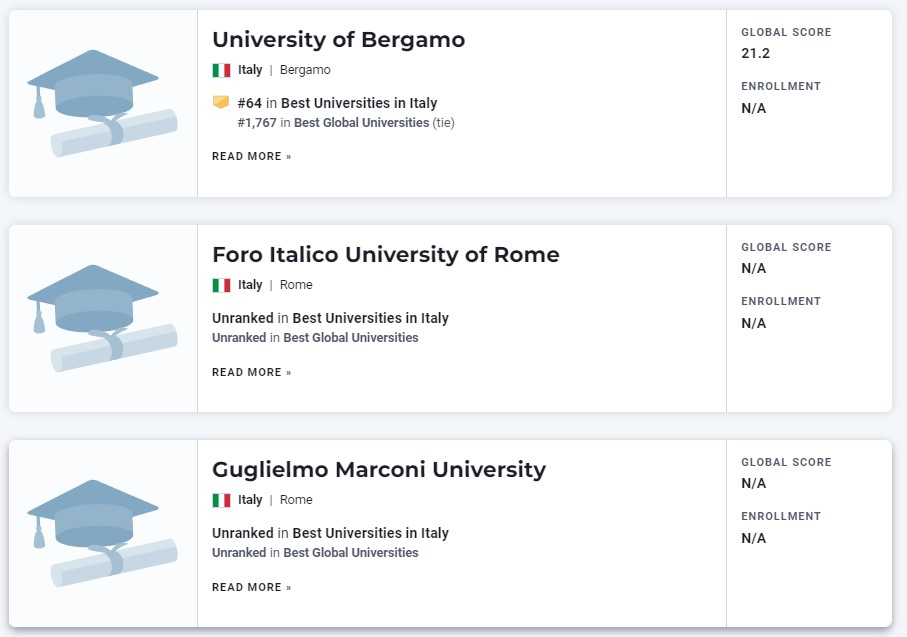
Task: Click Read More for Foro Italico University
Action: 252,372
